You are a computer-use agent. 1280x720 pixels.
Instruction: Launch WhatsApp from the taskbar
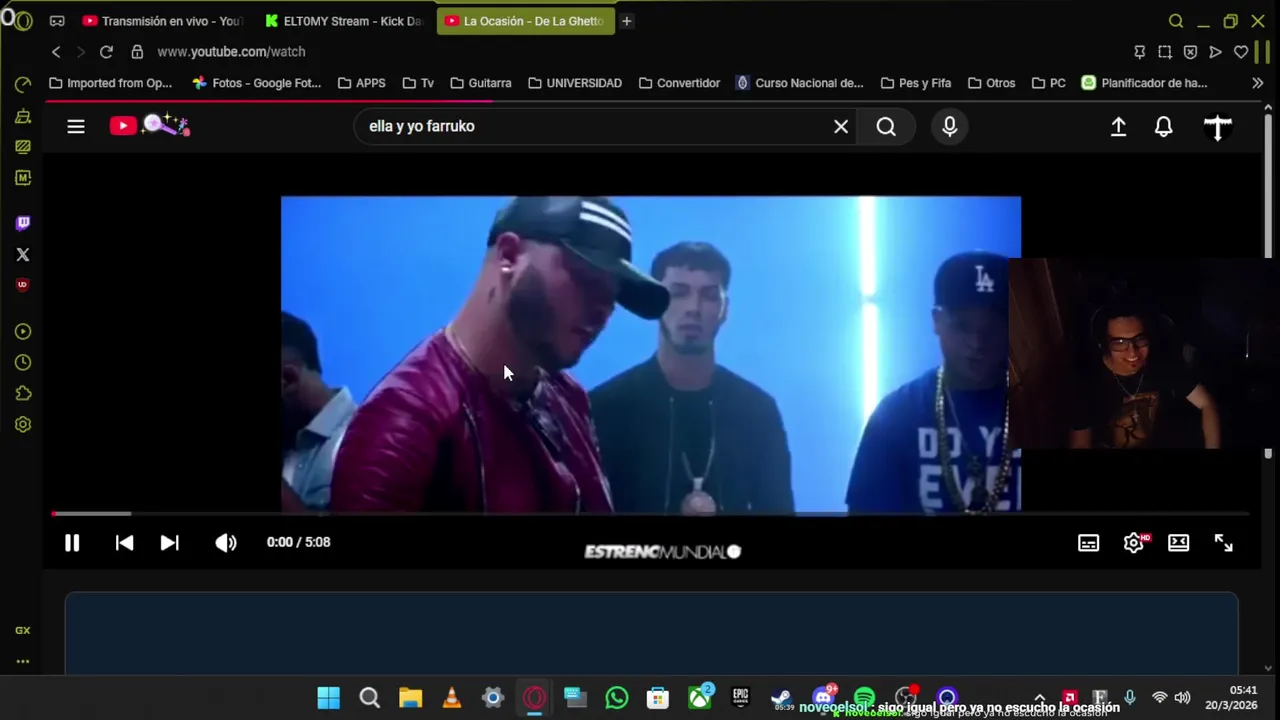(617, 698)
